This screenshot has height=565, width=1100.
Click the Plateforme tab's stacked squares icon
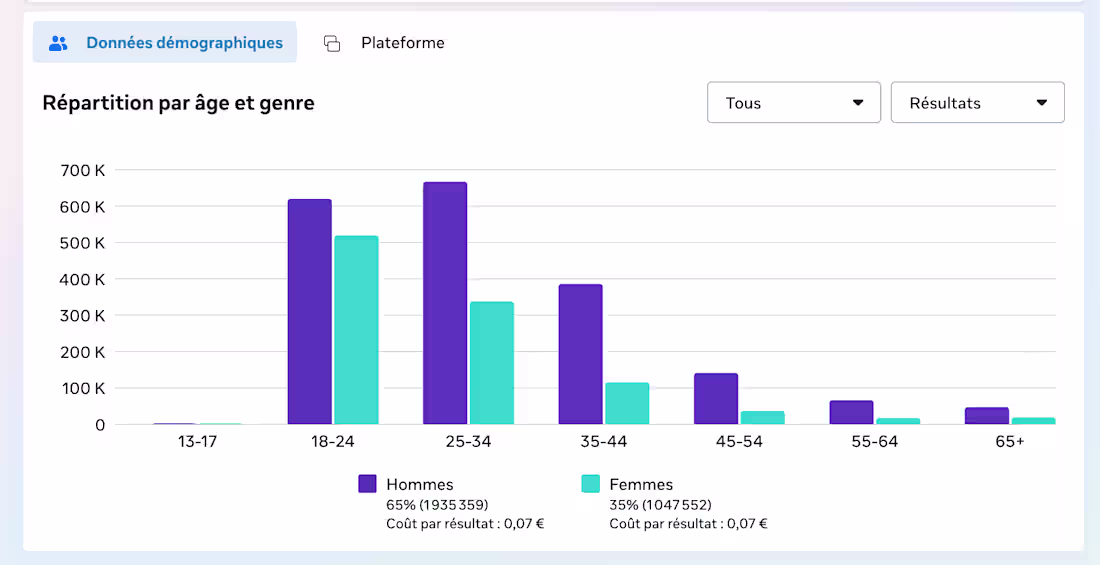click(332, 44)
